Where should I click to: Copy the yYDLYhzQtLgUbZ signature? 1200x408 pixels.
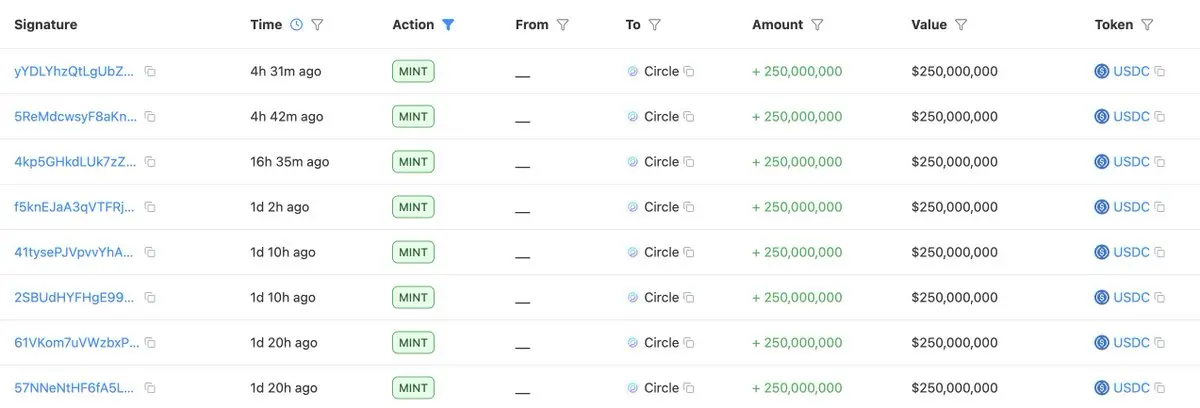[150, 72]
